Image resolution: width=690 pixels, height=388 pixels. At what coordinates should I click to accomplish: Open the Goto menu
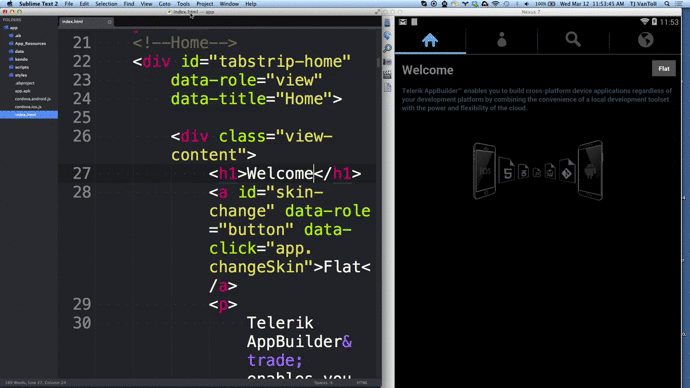165,4
